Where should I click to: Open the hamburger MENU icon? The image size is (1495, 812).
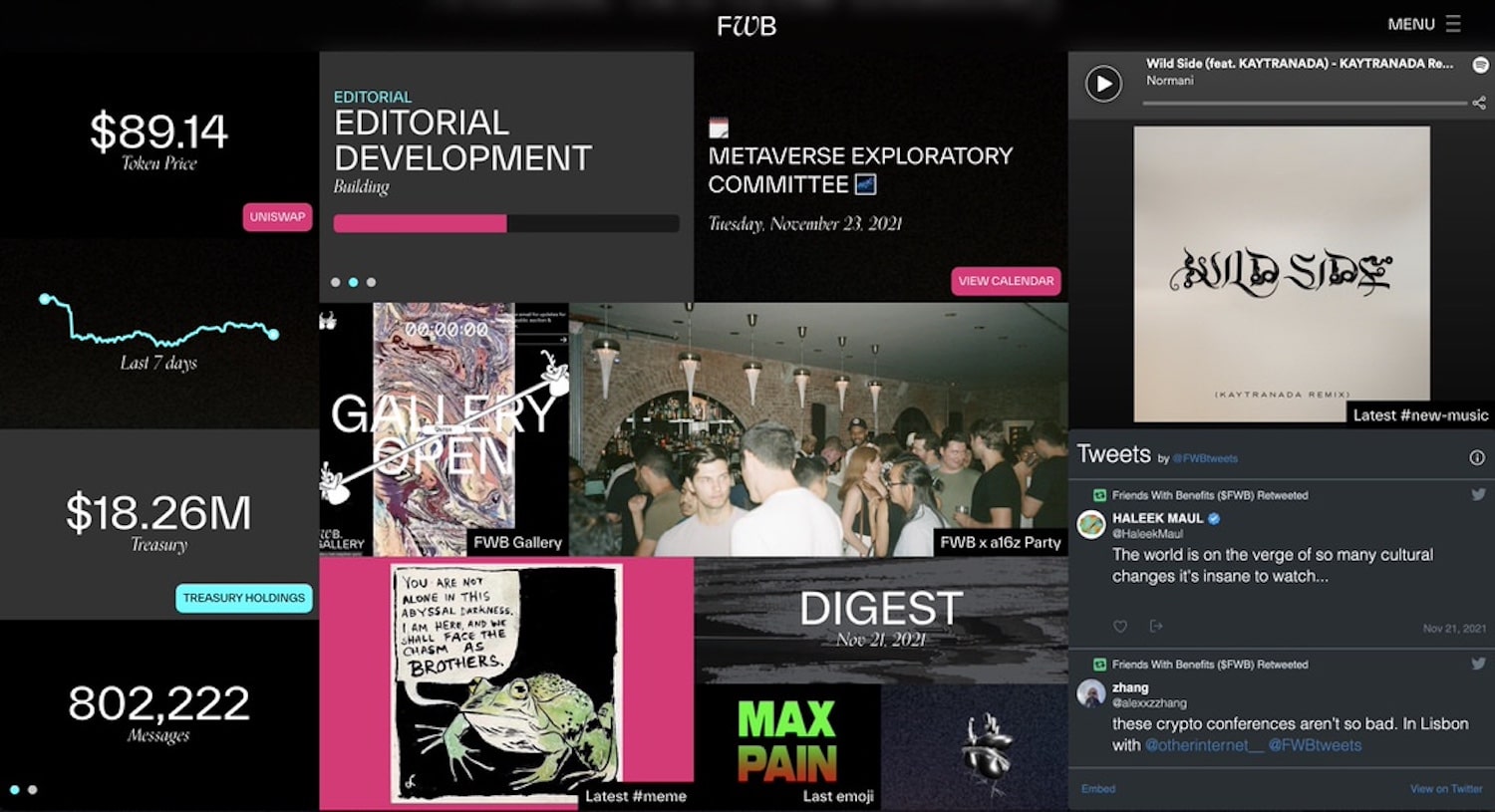(1453, 24)
